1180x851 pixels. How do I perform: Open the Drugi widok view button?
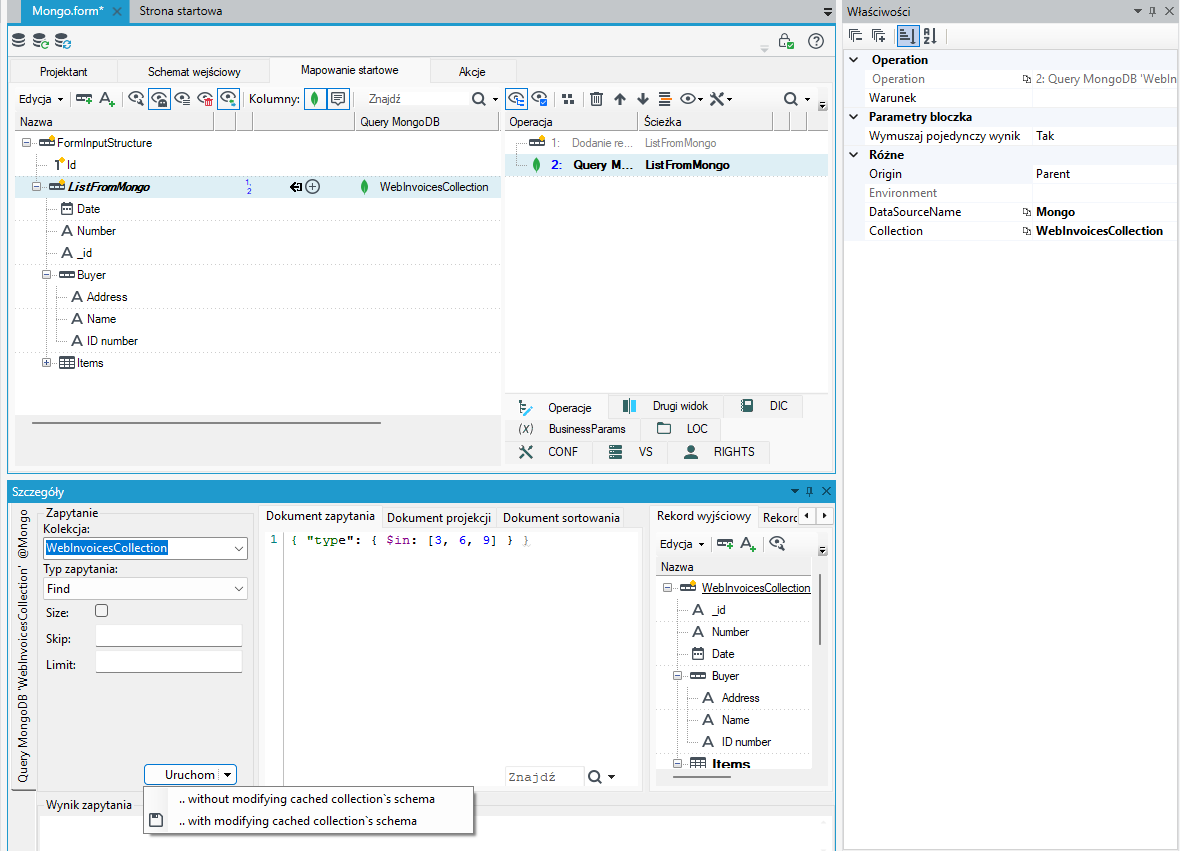click(666, 406)
